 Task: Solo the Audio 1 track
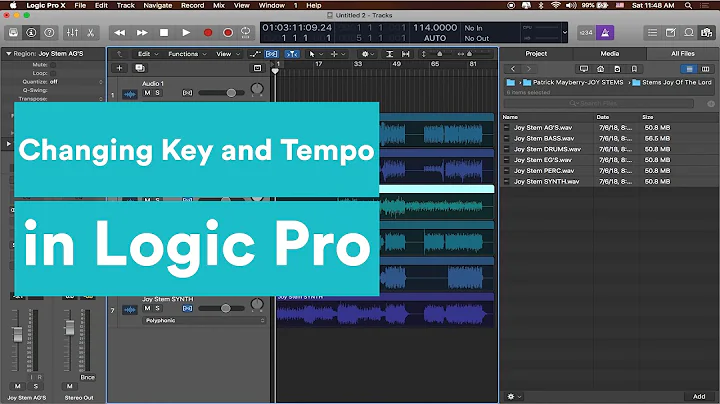(x=157, y=93)
